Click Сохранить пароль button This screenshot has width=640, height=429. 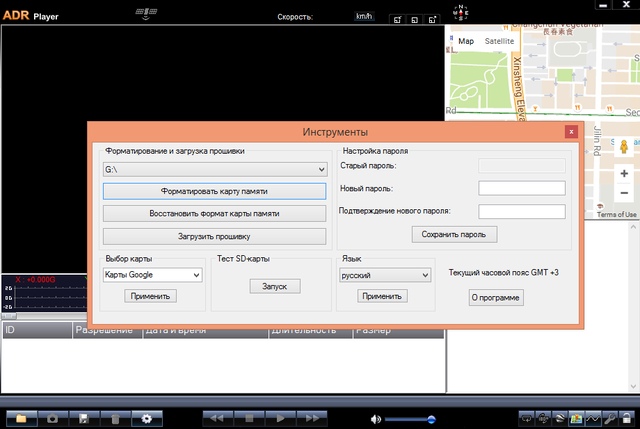click(453, 234)
